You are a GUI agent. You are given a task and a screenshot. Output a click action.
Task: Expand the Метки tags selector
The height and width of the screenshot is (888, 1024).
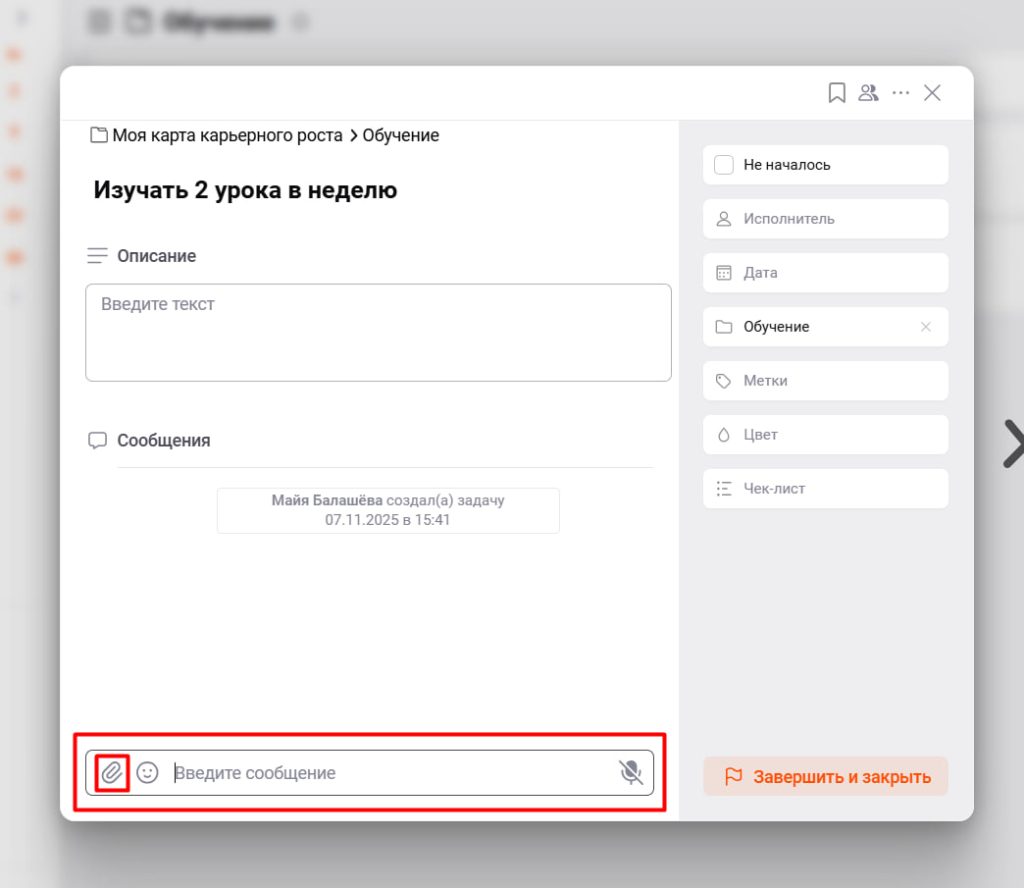point(825,381)
